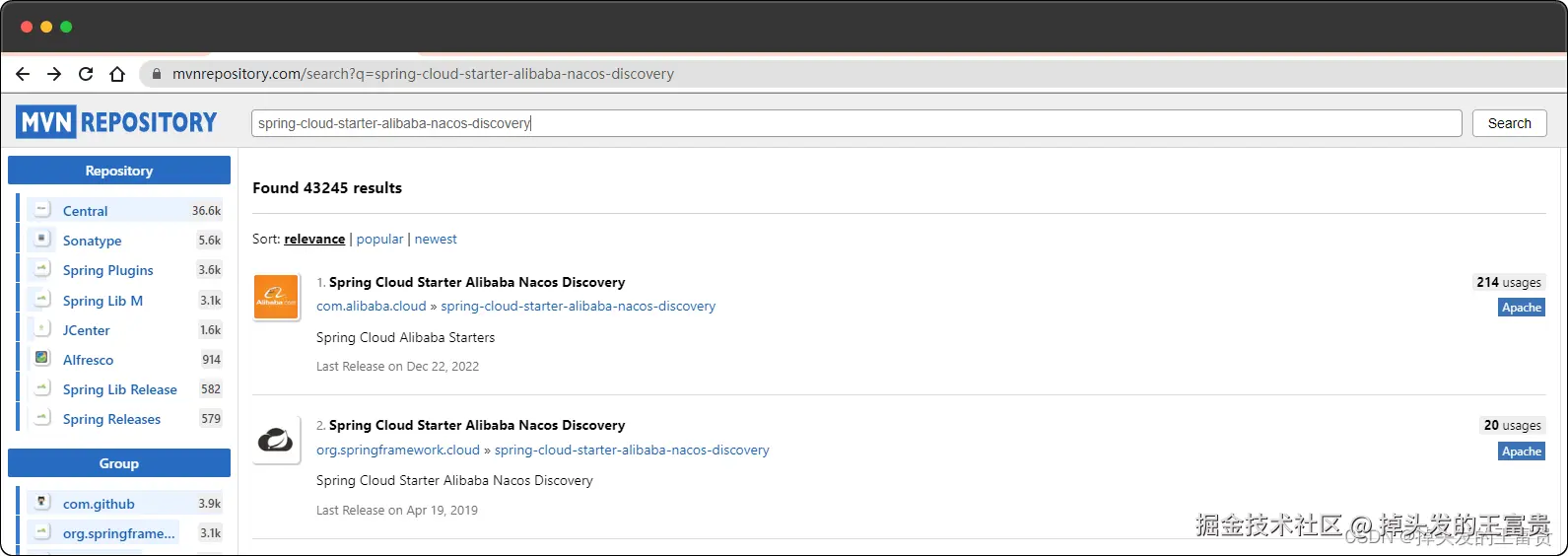Click the 'Found 43245 results' heading
Viewport: 1568px width, 556px height.
(x=327, y=187)
